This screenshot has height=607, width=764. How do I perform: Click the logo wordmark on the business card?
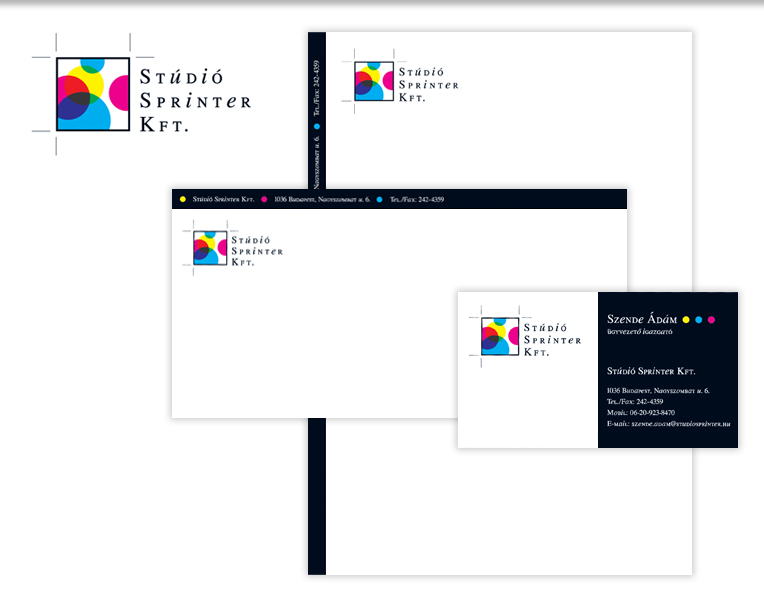(x=553, y=340)
